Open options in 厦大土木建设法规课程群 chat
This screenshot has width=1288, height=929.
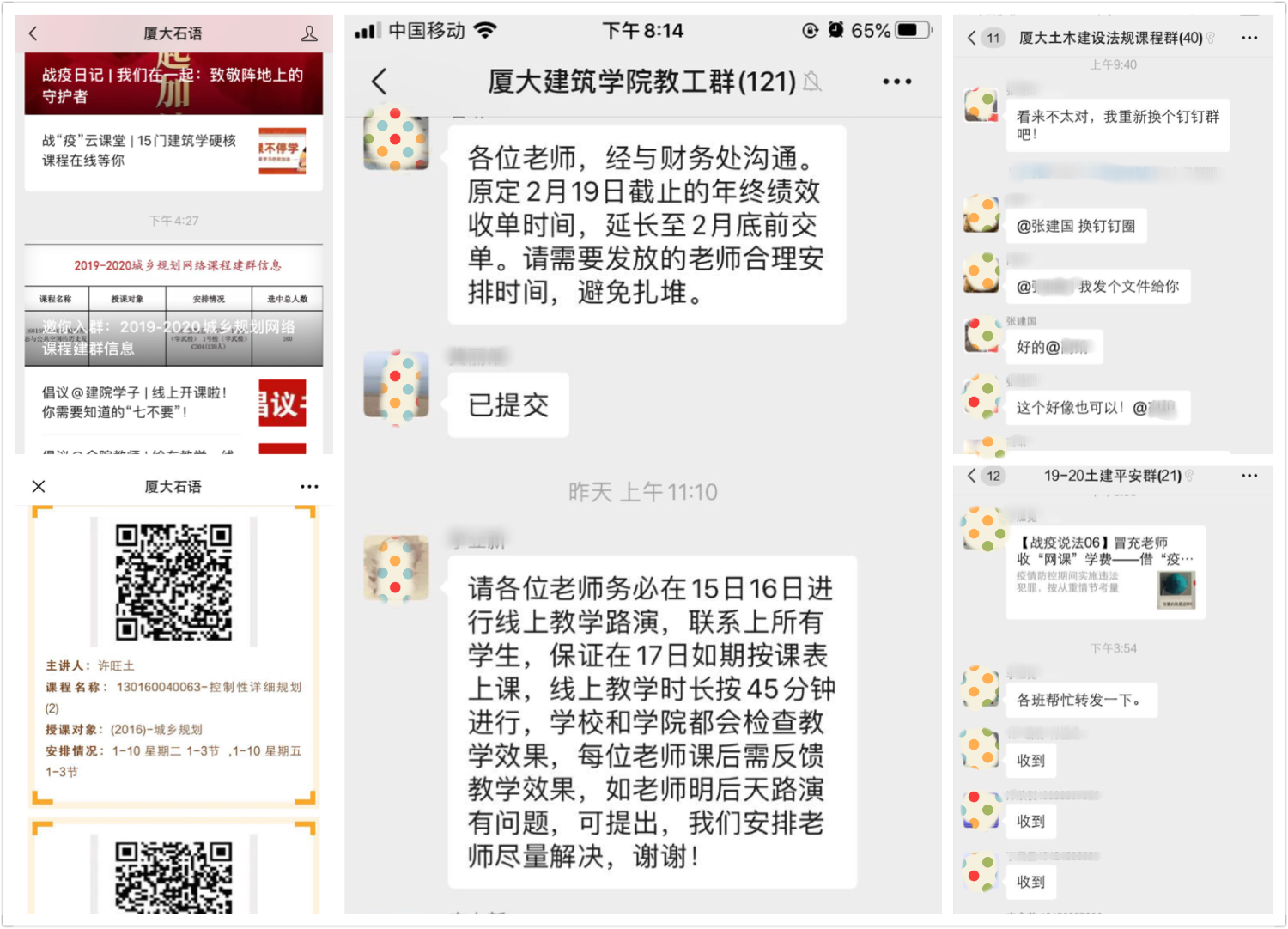point(1249,38)
